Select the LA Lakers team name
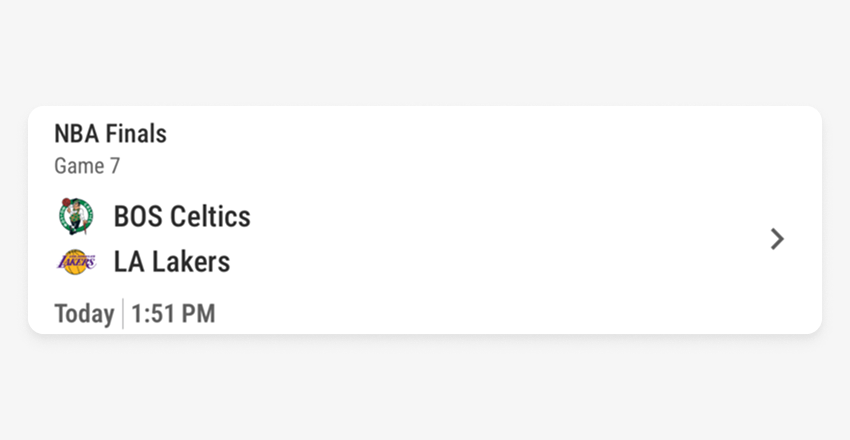Viewport: 850px width, 440px height. pos(172,262)
